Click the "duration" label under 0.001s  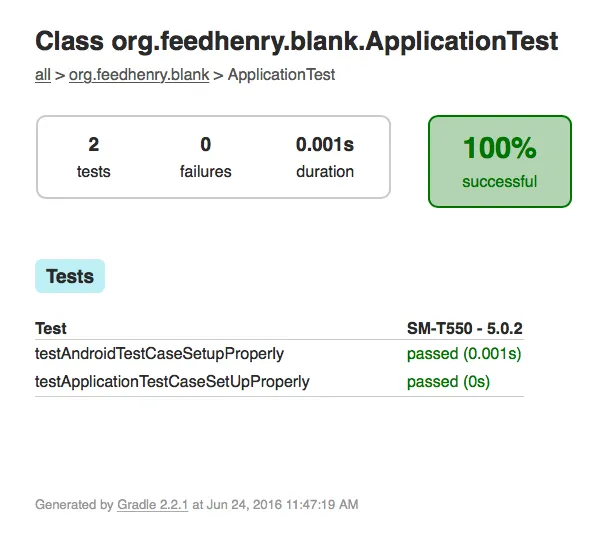click(x=325, y=171)
